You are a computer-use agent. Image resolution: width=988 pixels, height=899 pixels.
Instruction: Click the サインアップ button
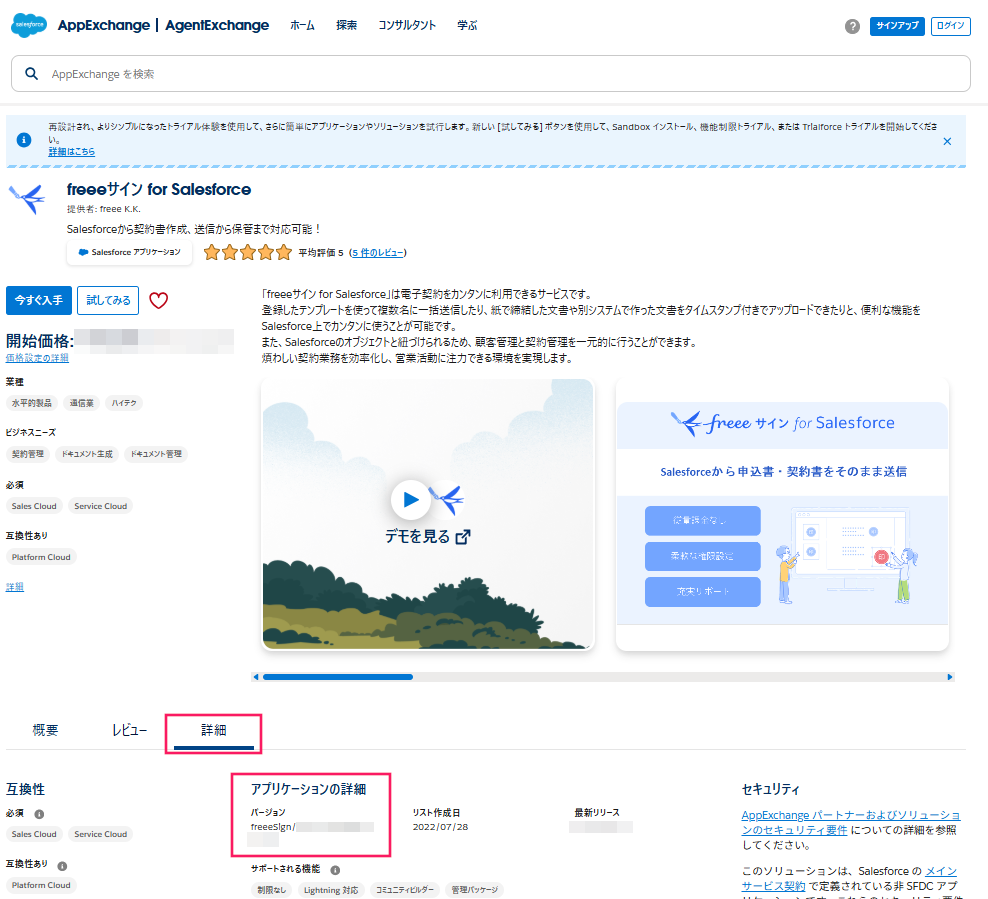(897, 26)
